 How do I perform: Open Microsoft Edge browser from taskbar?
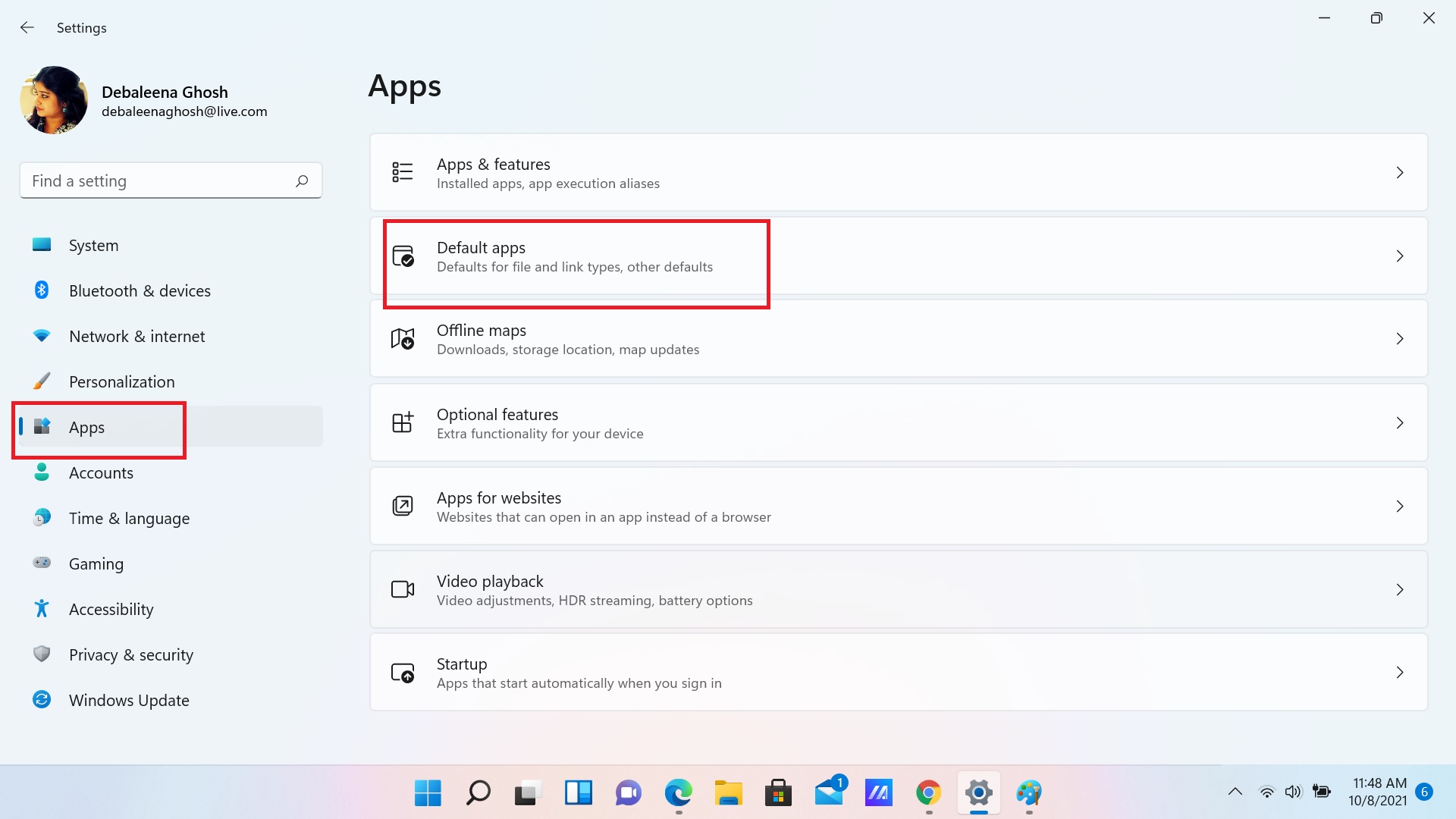coord(678,793)
